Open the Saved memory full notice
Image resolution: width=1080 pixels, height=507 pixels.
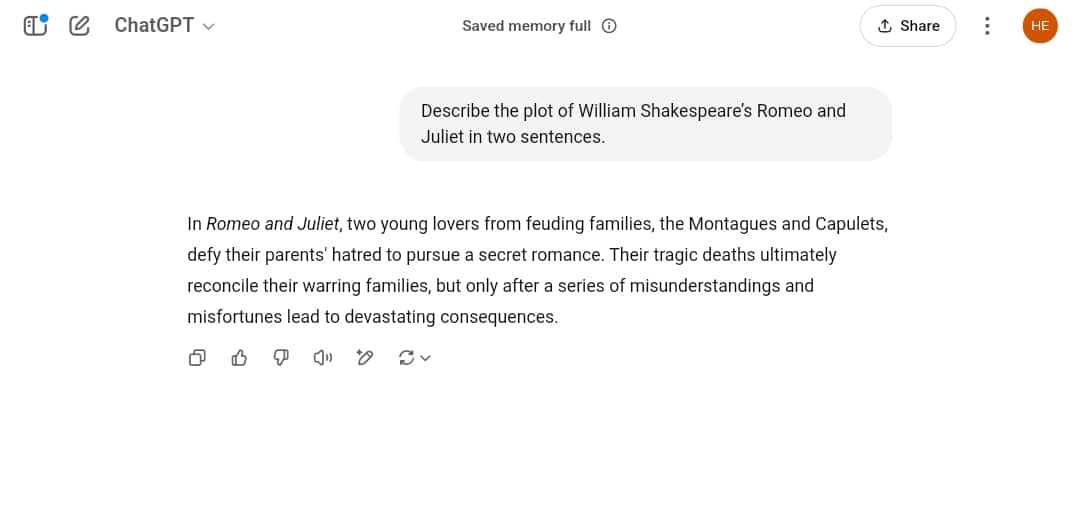point(526,26)
